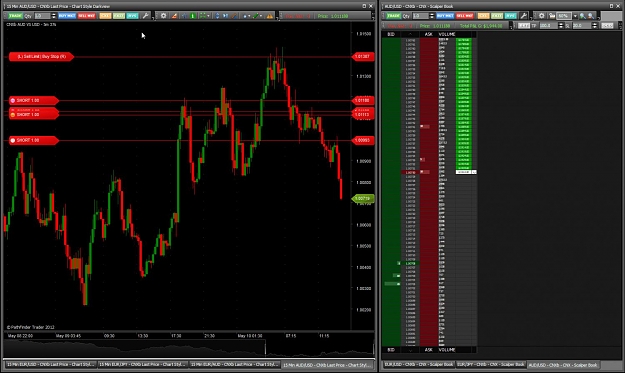Click the orange button after SELL MKT in chart toolbar
Image resolution: width=625 pixels, height=373 pixels.
click(x=105, y=16)
